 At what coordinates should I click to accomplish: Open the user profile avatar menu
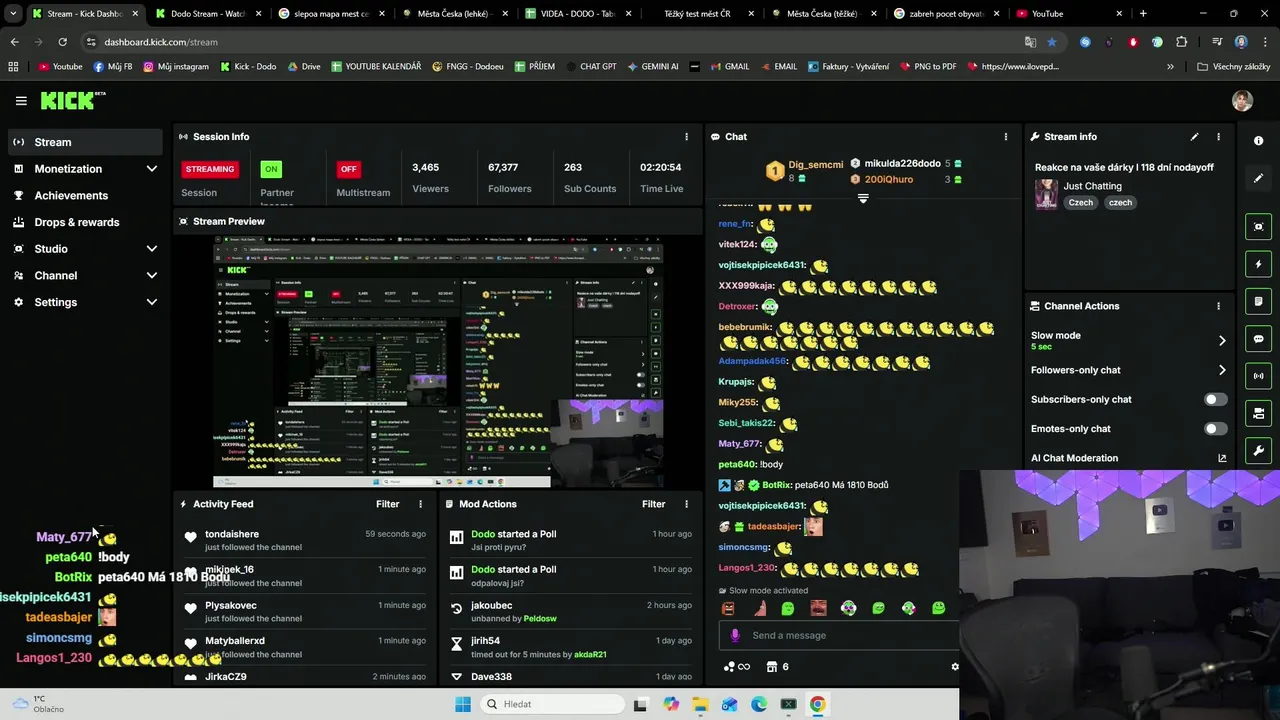pos(1242,101)
